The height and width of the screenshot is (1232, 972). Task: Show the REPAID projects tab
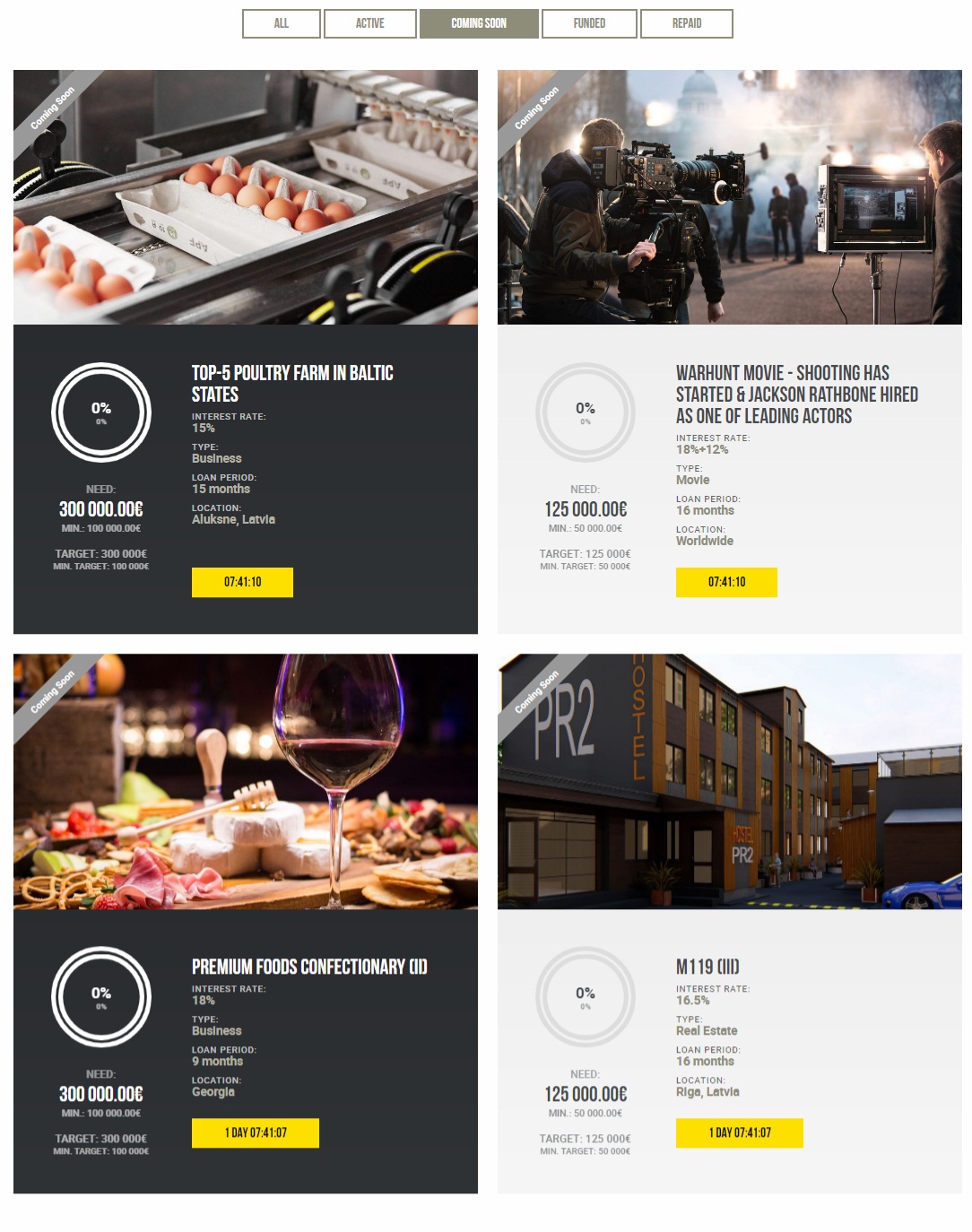[687, 23]
